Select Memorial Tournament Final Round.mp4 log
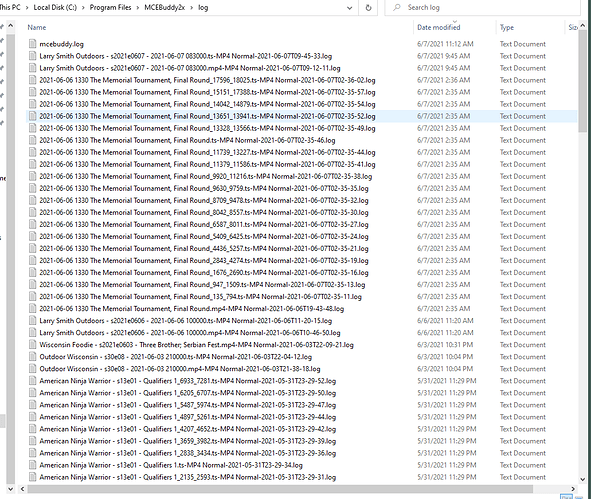Image resolution: width=591 pixels, height=499 pixels. [x=191, y=309]
